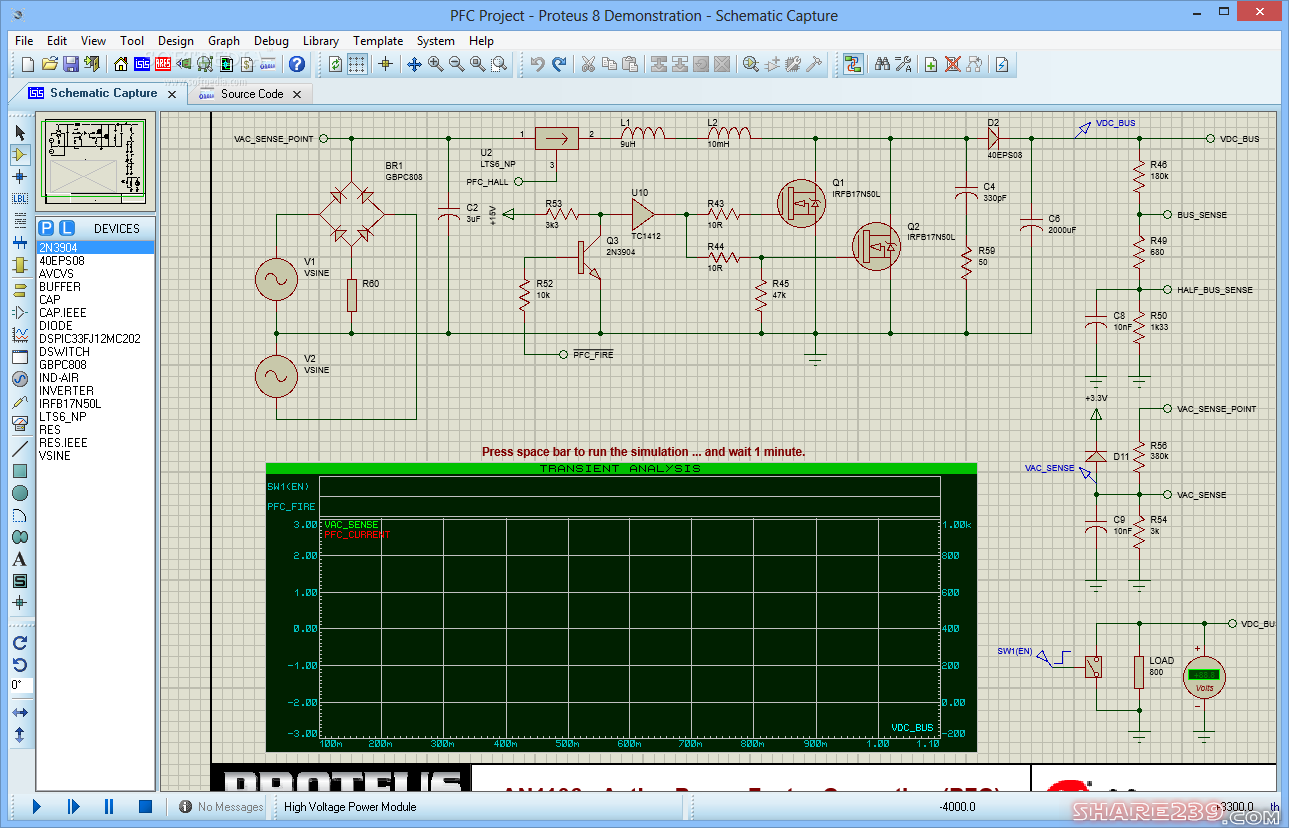1289x828 pixels.
Task: Redo the last undone change
Action: (x=559, y=64)
